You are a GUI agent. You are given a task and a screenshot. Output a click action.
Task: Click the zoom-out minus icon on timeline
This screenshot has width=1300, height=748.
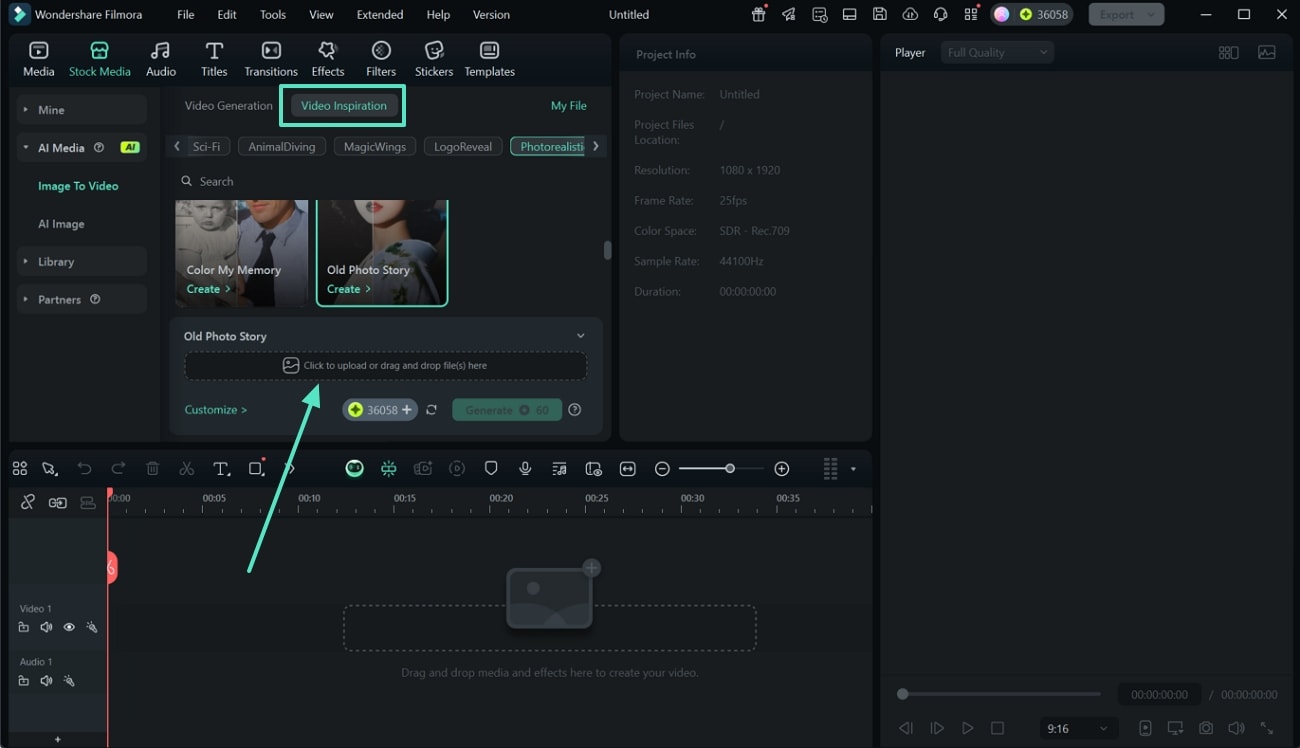click(x=662, y=468)
